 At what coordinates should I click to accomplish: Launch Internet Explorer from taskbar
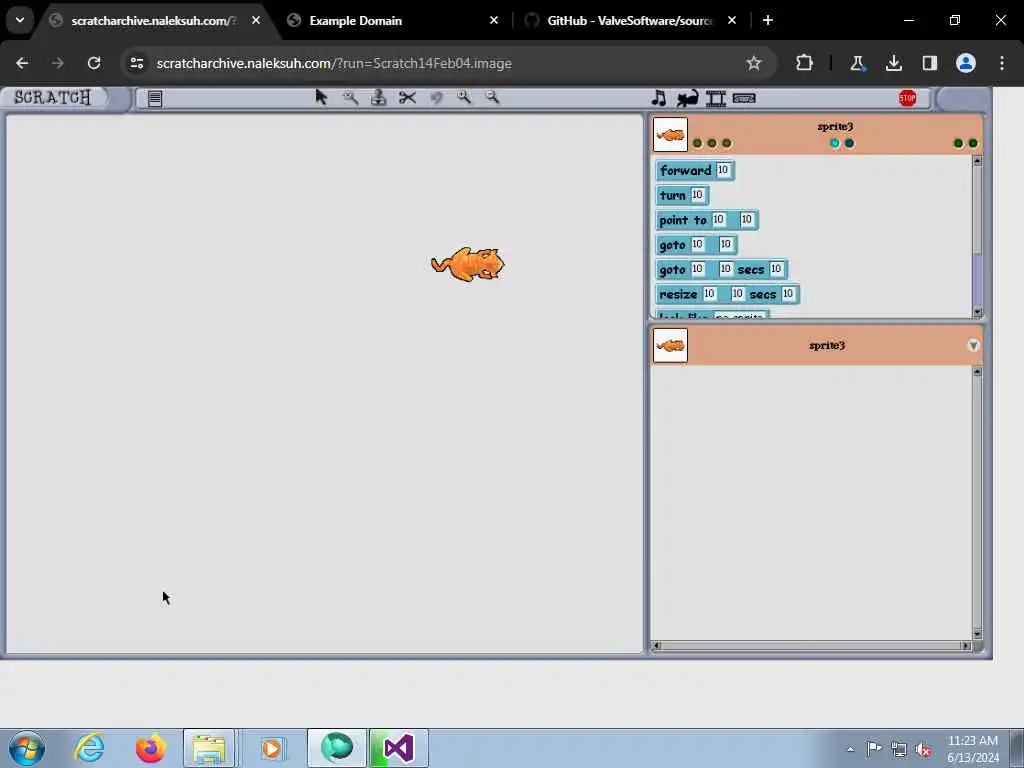click(89, 748)
